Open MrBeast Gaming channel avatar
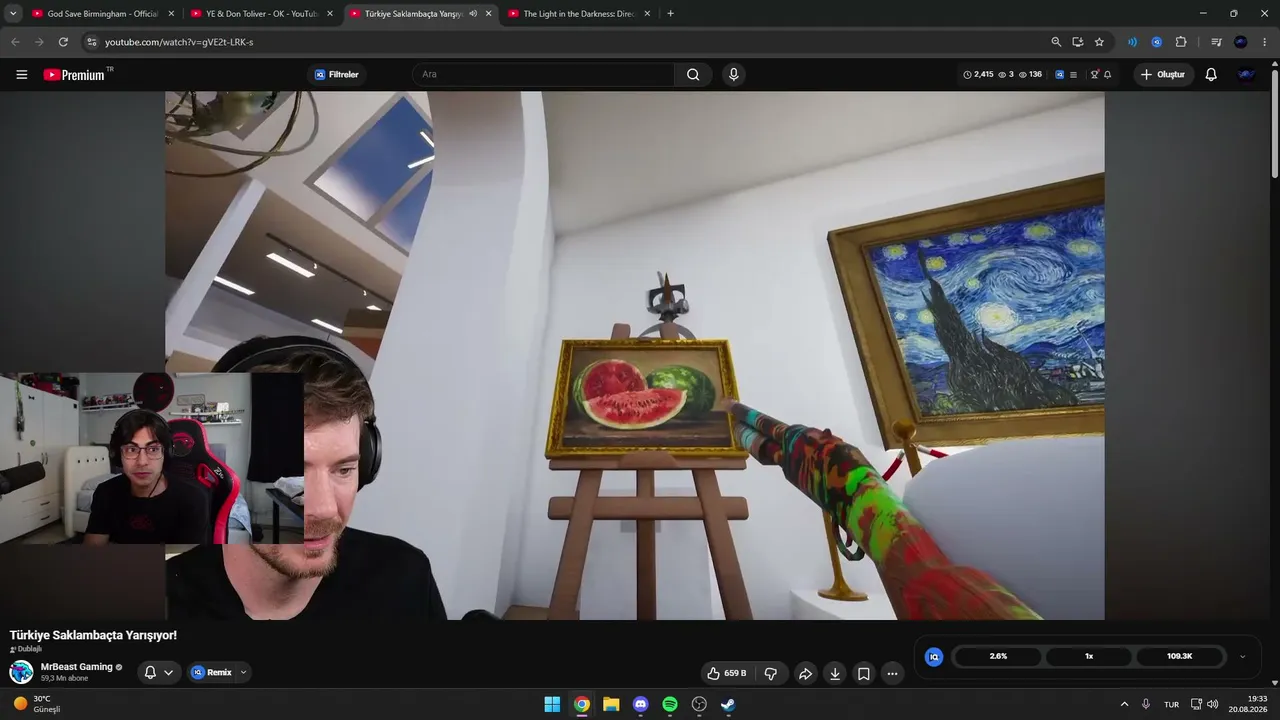The height and width of the screenshot is (720, 1280). (x=21, y=672)
